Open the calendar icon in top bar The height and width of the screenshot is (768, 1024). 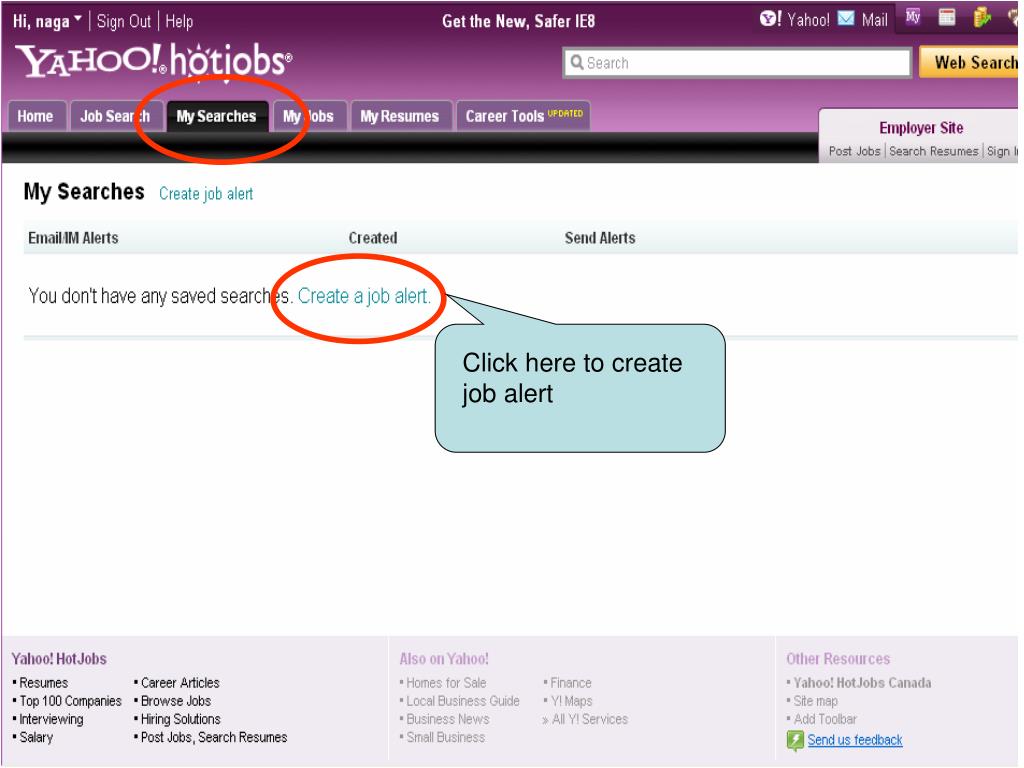(x=947, y=17)
